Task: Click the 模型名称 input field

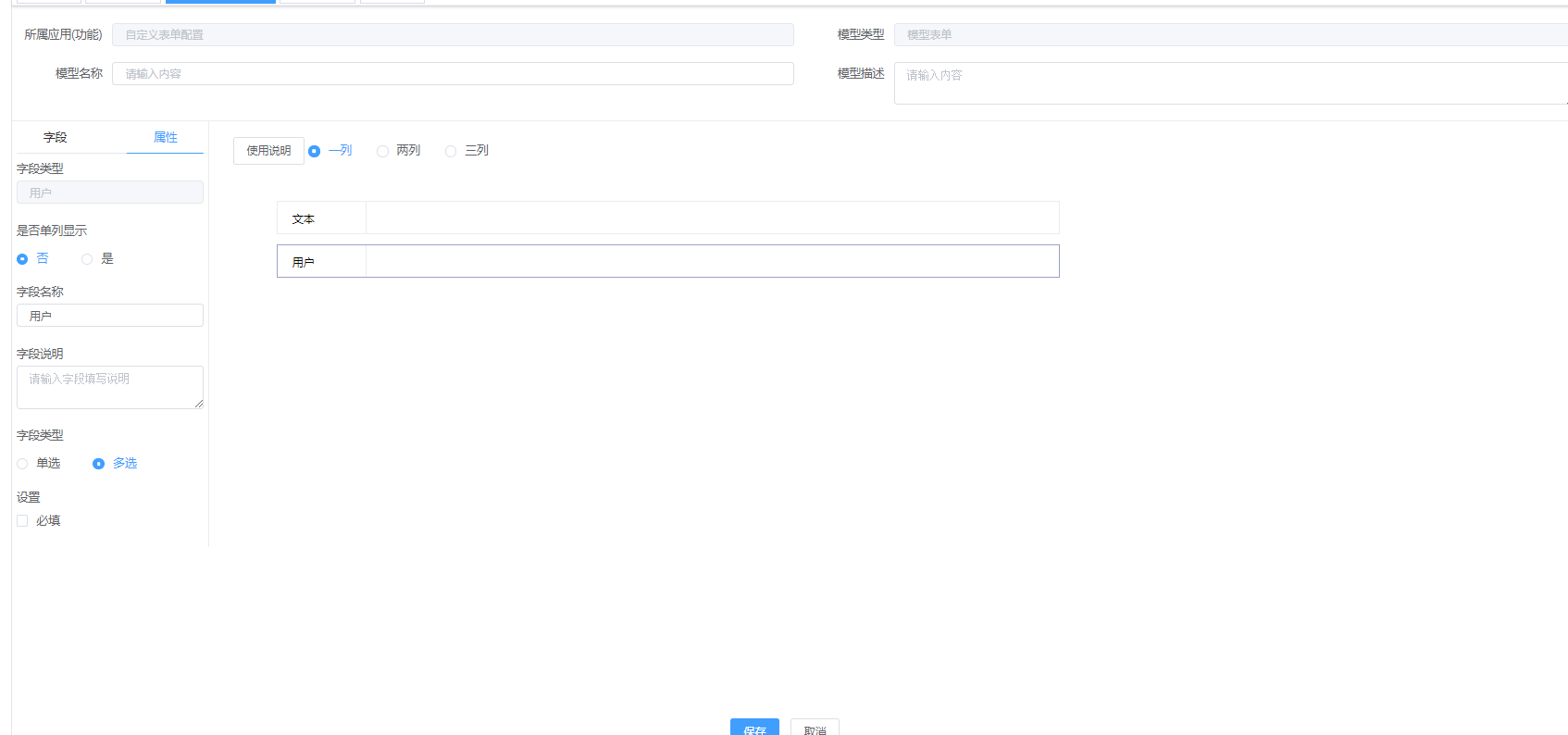Action: [x=453, y=74]
